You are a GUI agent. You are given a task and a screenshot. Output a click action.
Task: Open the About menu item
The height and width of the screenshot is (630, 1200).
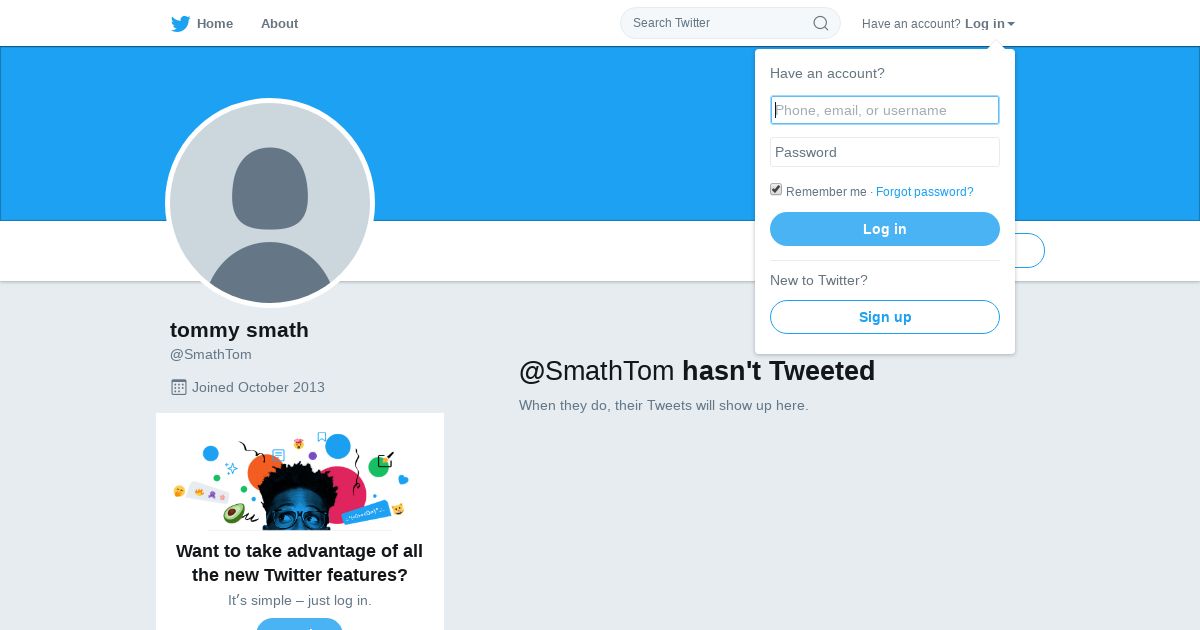click(279, 24)
